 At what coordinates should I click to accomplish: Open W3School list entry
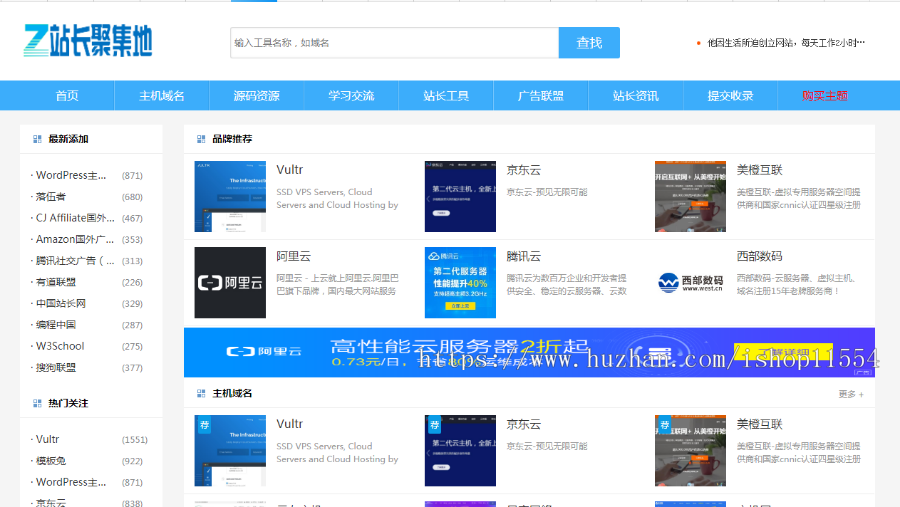[60, 346]
